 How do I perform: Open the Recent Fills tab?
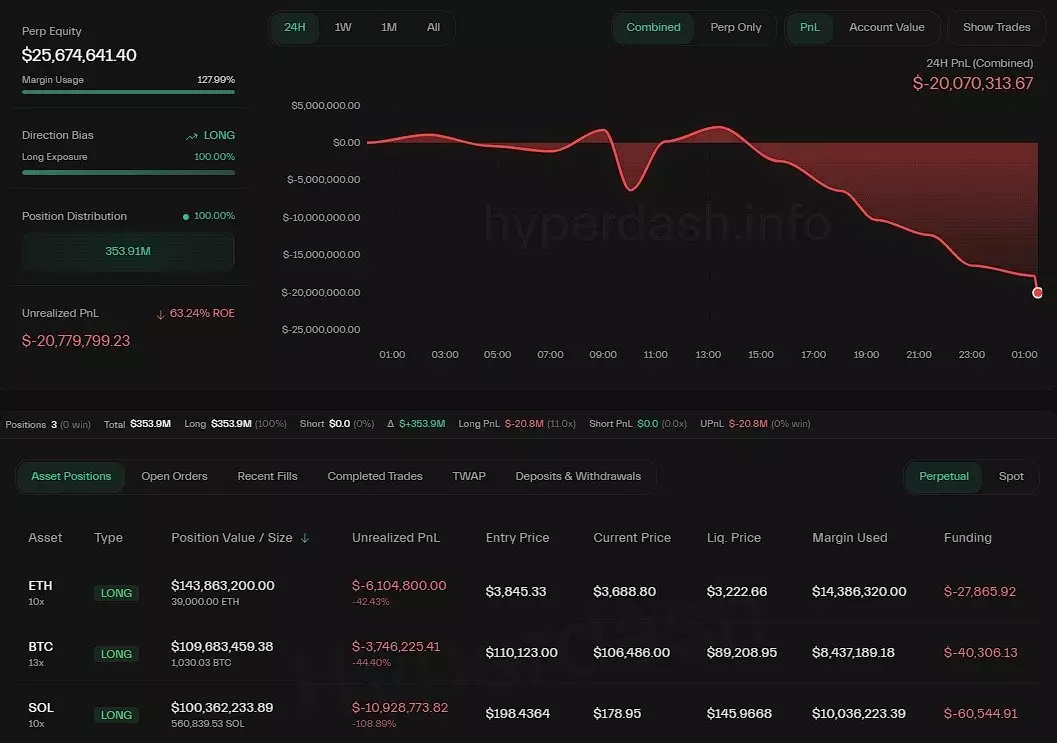267,476
